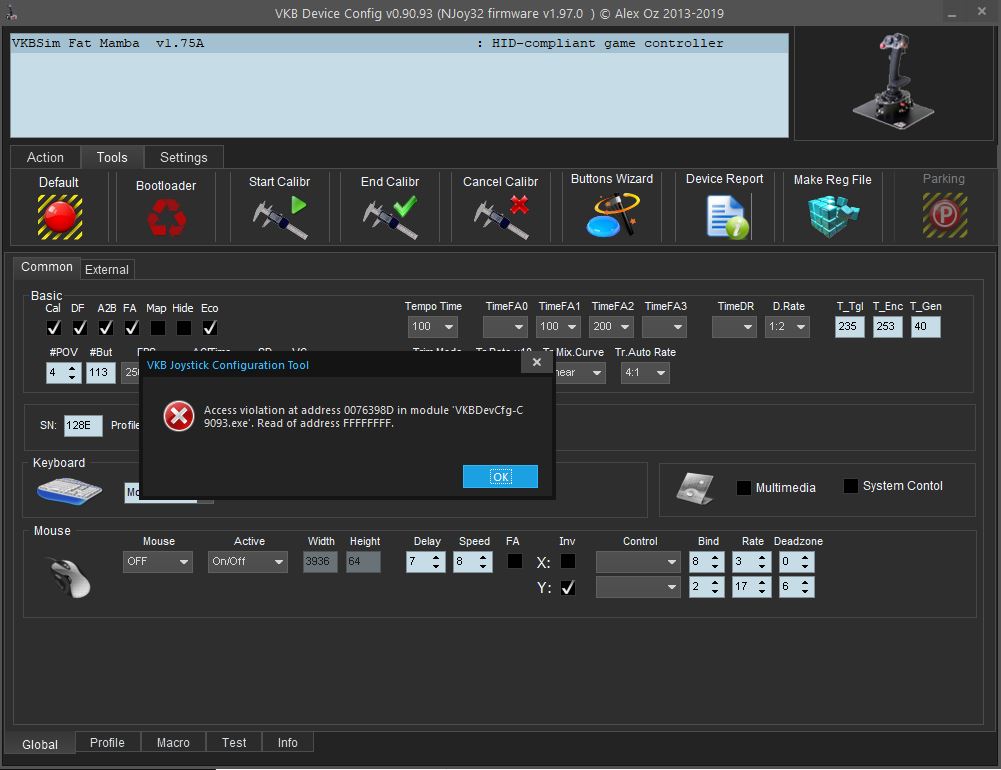Finish calibration using the End Calibr icon
1001x770 pixels.
390,217
